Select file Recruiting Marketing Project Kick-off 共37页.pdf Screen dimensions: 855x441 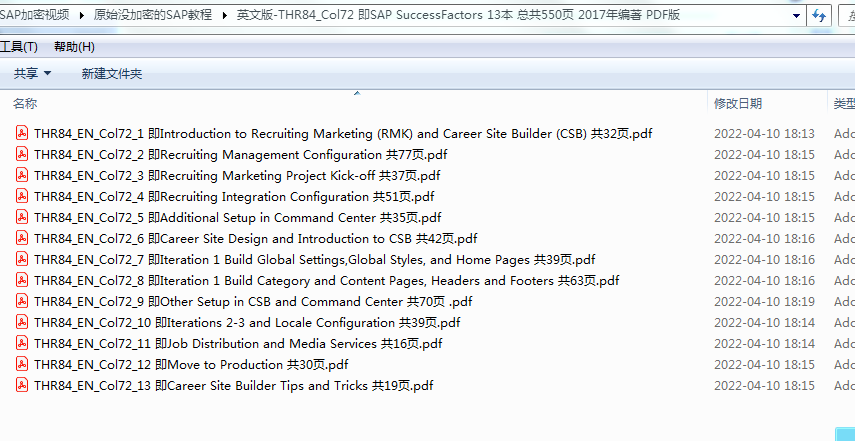[237, 176]
